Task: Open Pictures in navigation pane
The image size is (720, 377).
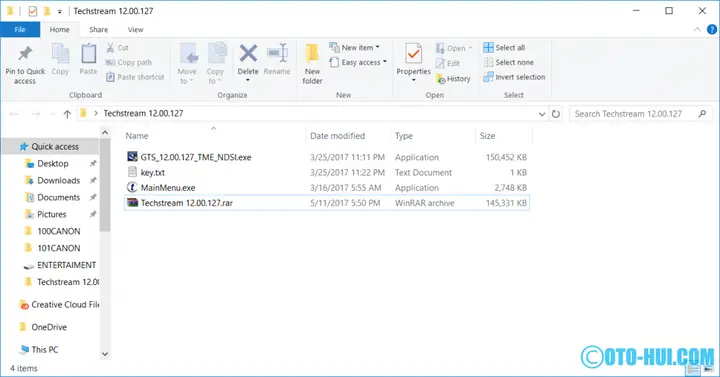Action: click(x=51, y=214)
